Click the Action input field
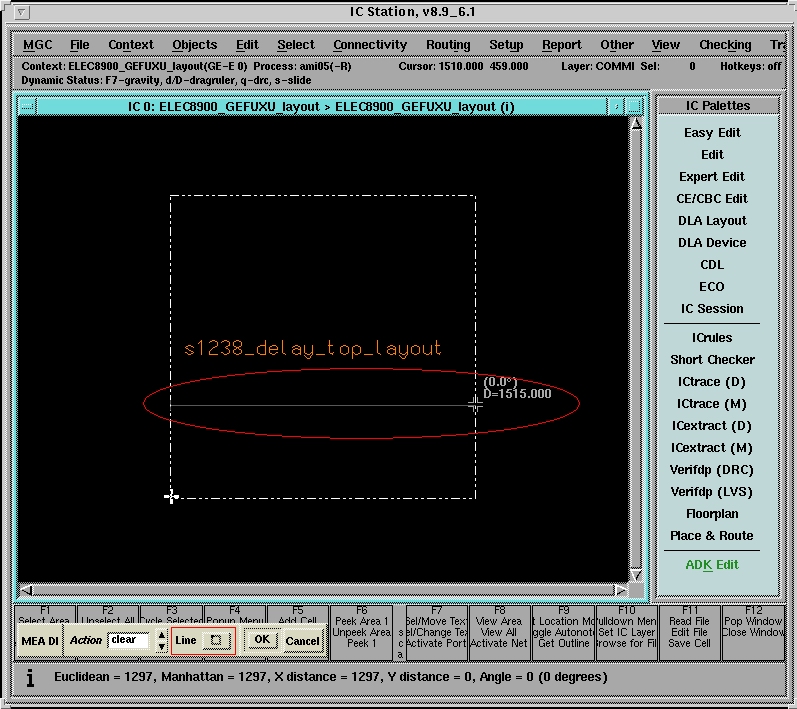797x709 pixels. point(130,640)
